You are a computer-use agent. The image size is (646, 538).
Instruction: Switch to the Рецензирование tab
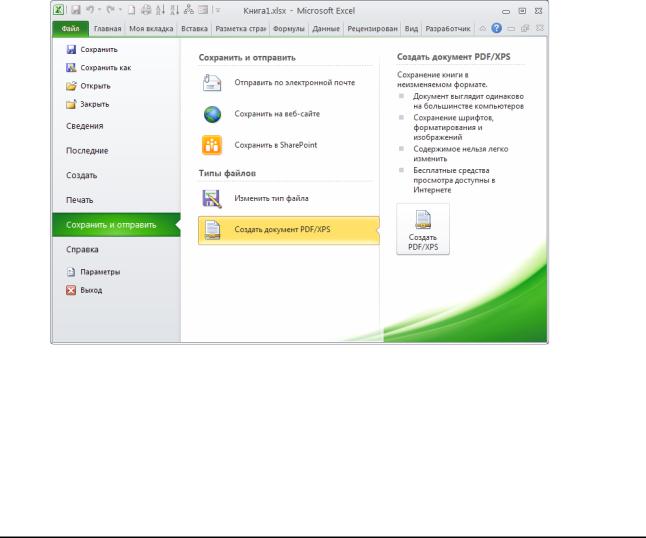click(x=372, y=29)
